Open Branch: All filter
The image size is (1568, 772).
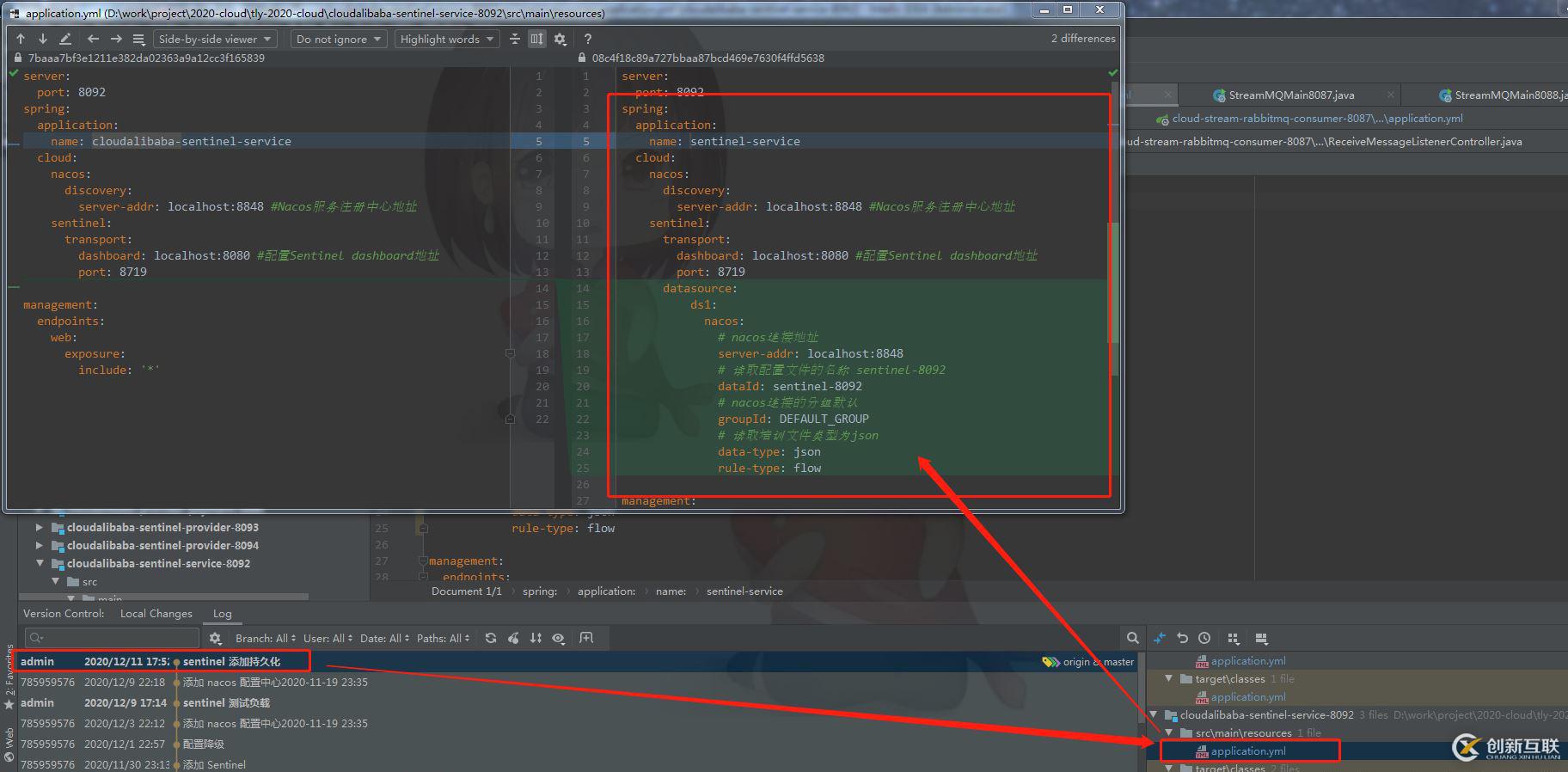click(x=265, y=638)
